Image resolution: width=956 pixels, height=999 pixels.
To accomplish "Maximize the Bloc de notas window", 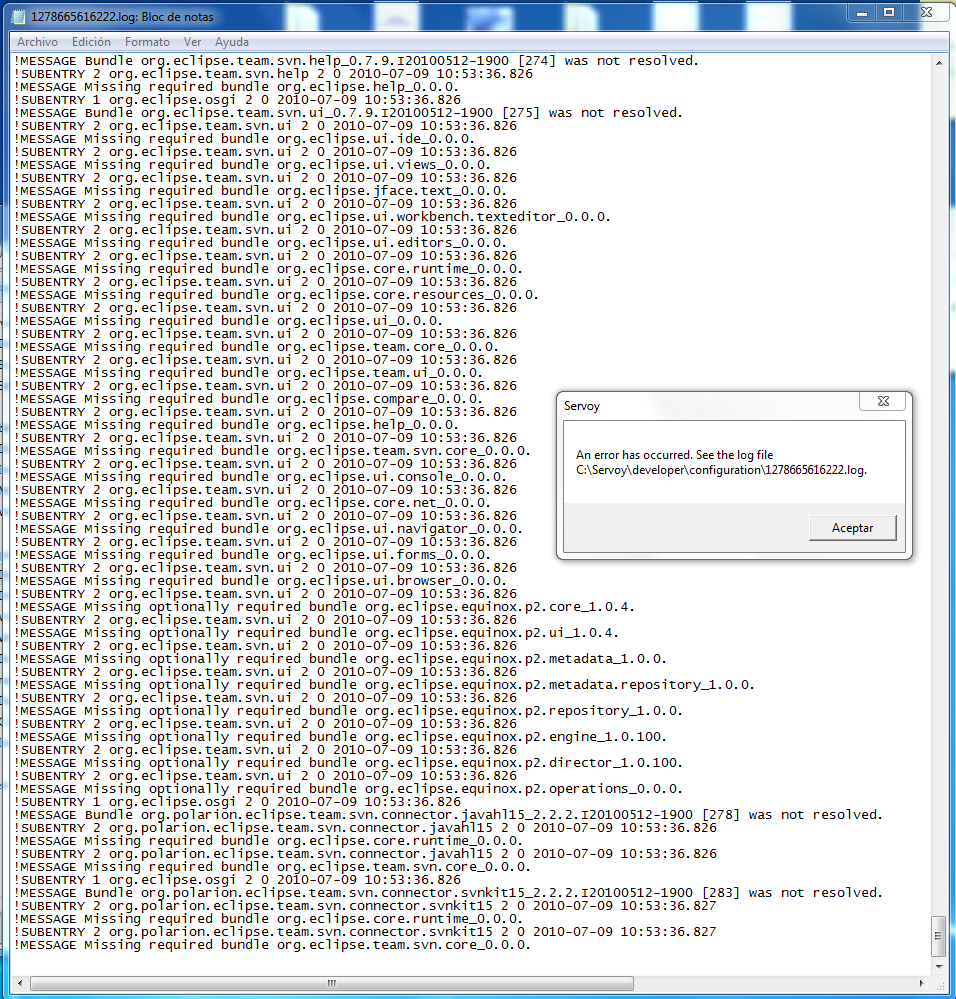I will click(x=889, y=12).
